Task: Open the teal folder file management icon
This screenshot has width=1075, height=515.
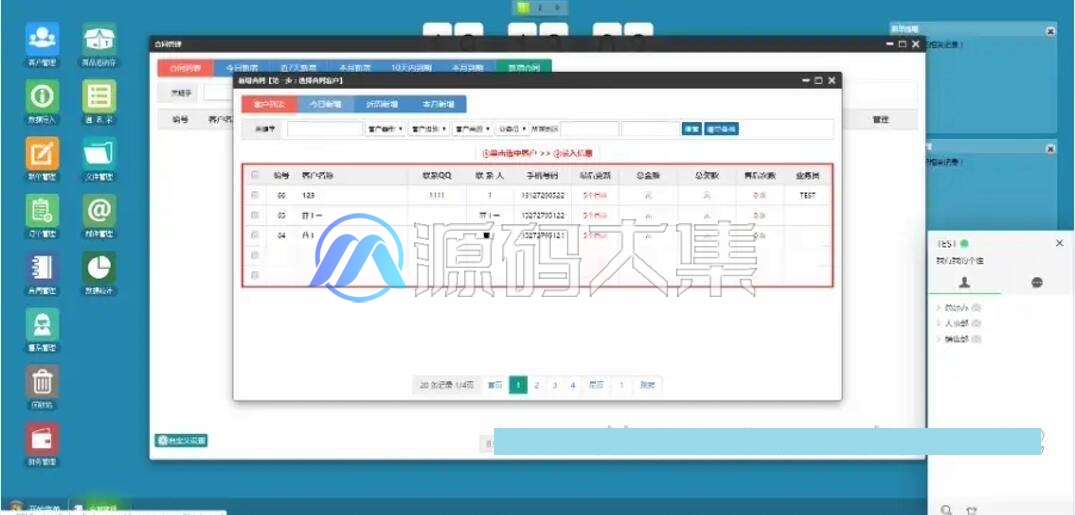Action: pos(99,154)
